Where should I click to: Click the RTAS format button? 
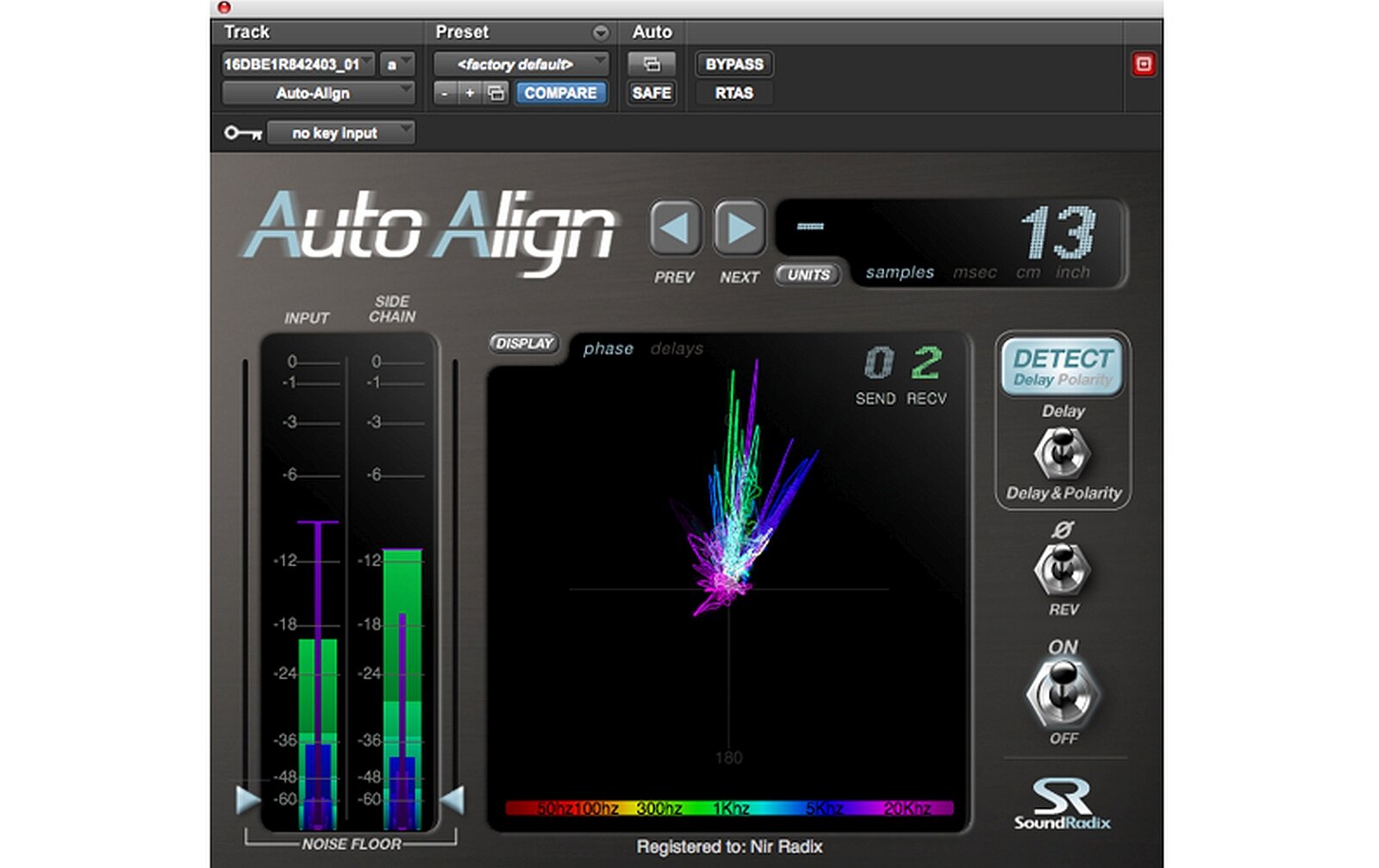tap(734, 92)
